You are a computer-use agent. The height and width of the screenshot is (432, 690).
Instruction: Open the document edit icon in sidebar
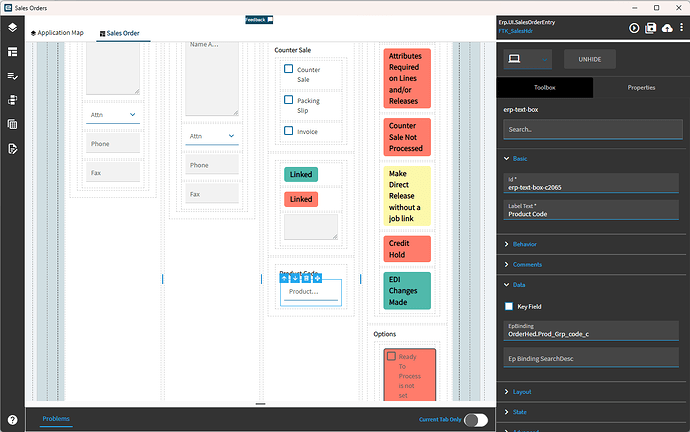click(12, 149)
